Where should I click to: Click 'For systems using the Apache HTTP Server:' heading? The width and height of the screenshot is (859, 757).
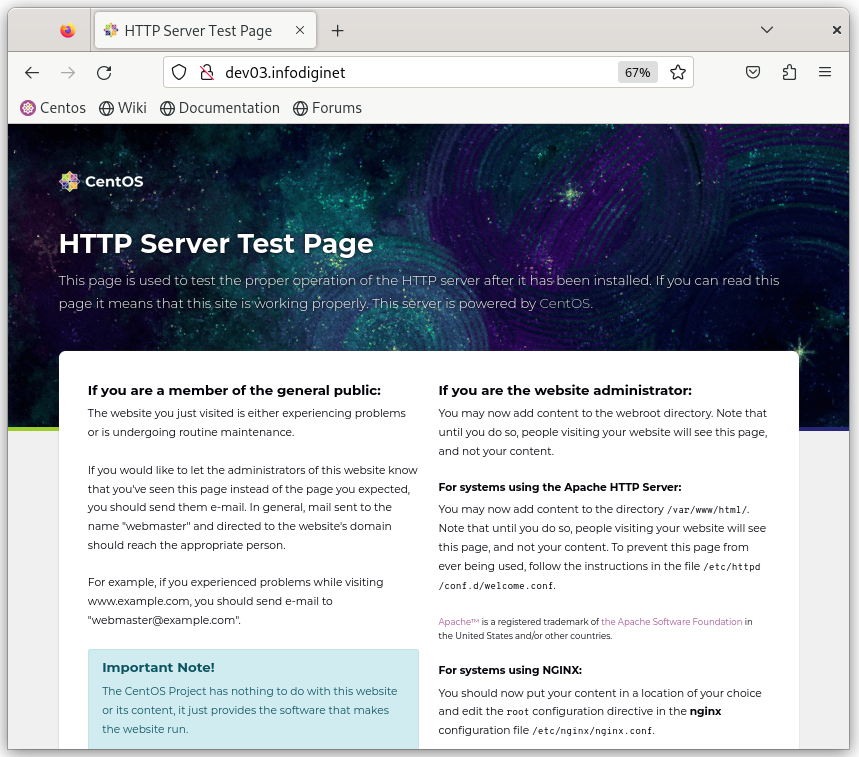(x=560, y=487)
